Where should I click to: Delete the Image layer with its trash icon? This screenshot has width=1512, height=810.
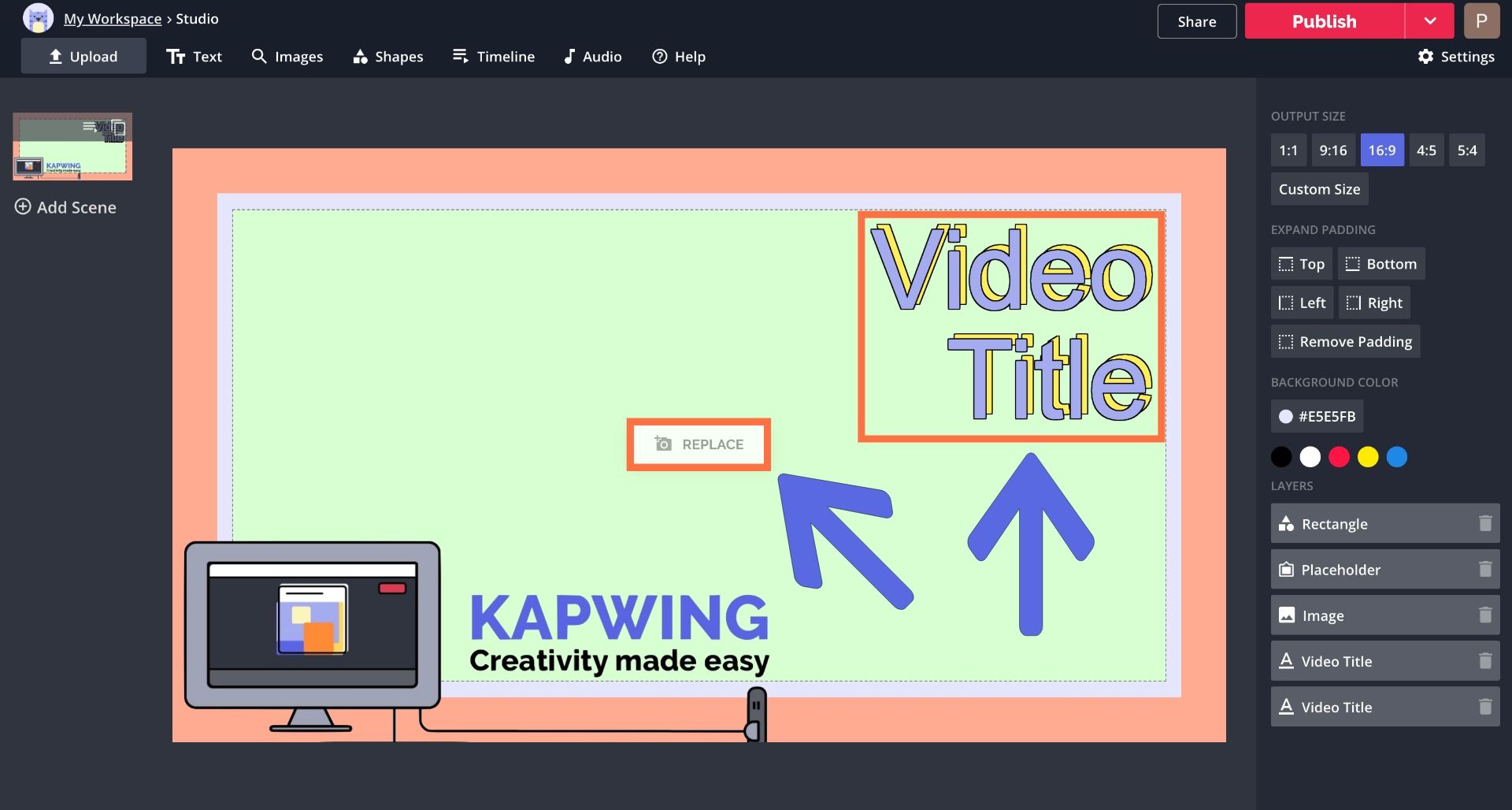tap(1485, 615)
